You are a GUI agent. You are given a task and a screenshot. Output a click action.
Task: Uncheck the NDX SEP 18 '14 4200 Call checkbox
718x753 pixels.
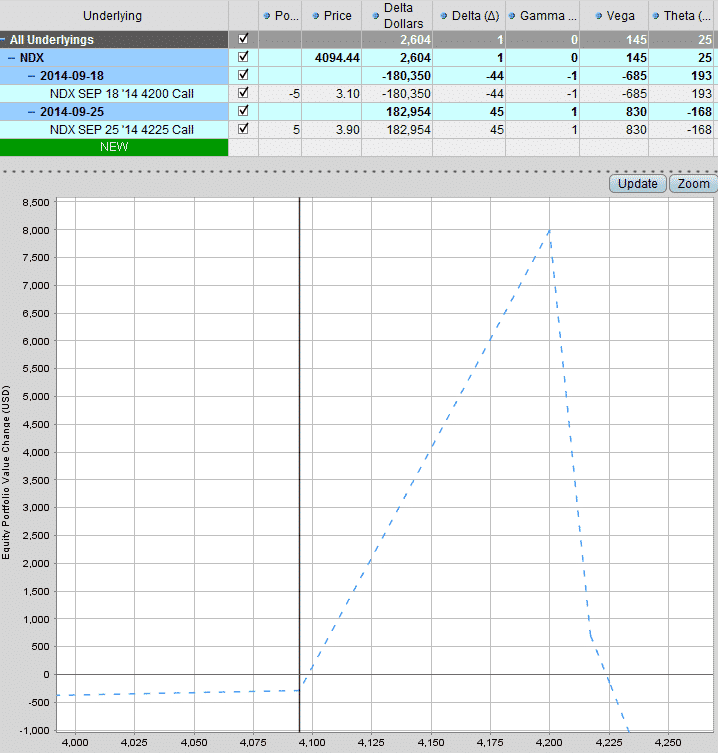coord(243,92)
